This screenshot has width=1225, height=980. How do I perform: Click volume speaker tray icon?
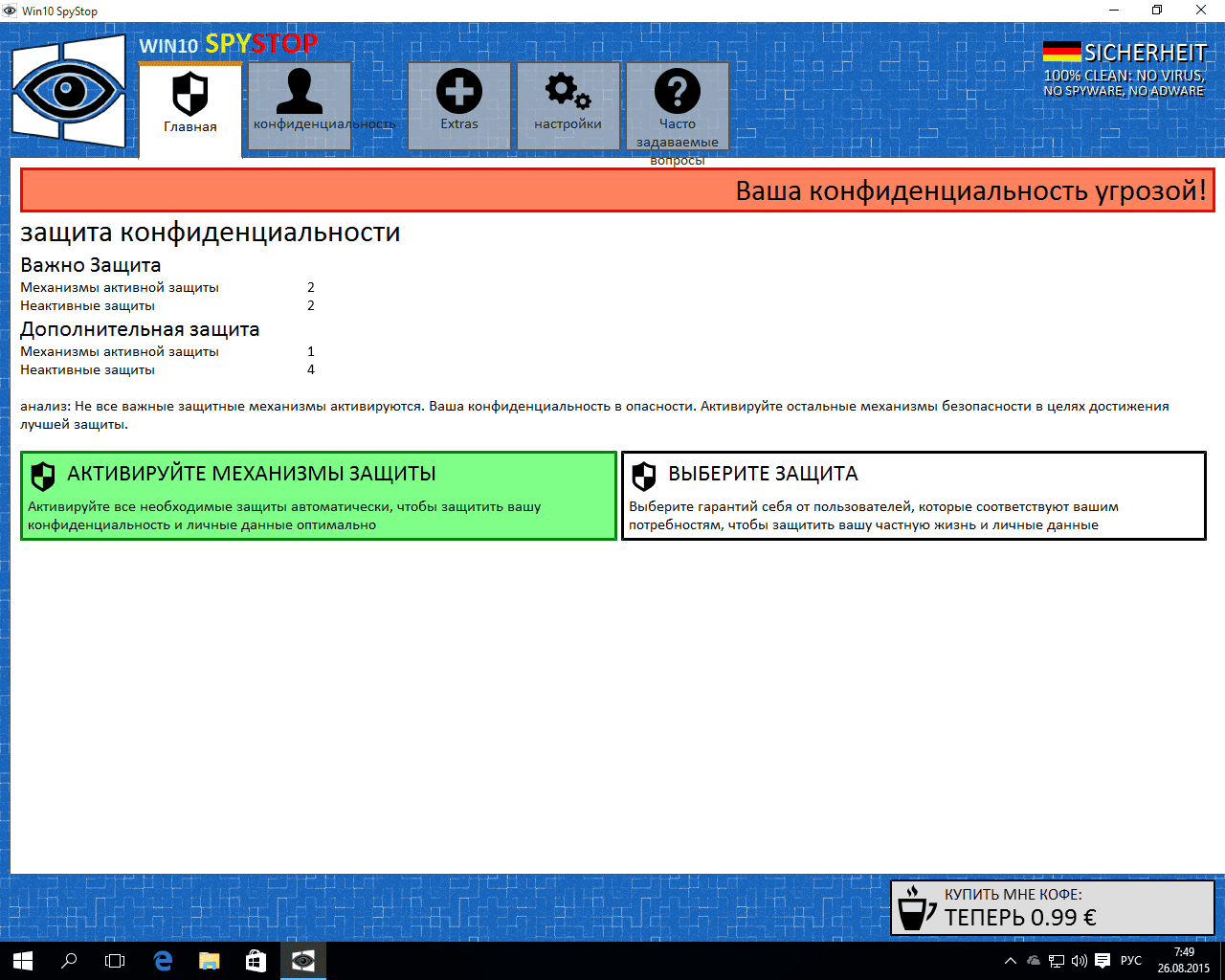1080,961
